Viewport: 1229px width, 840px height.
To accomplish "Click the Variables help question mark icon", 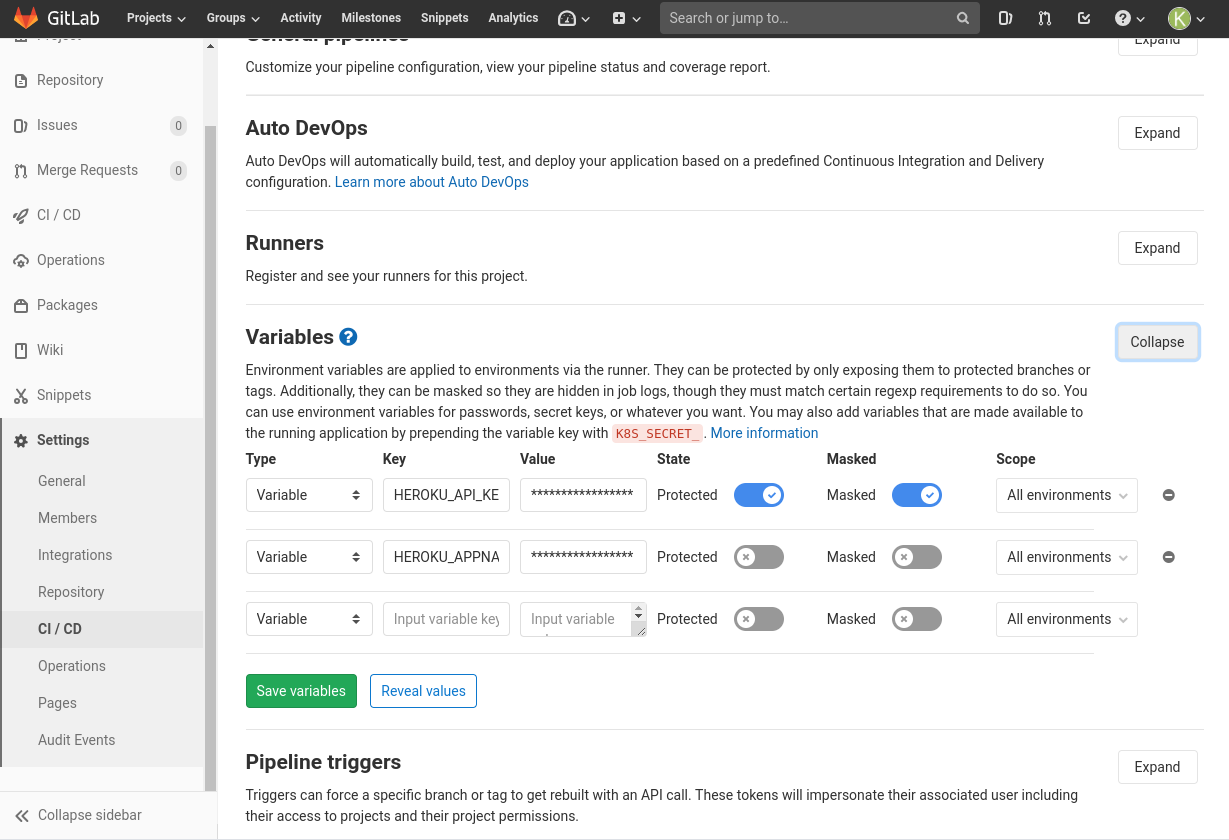I will (348, 337).
